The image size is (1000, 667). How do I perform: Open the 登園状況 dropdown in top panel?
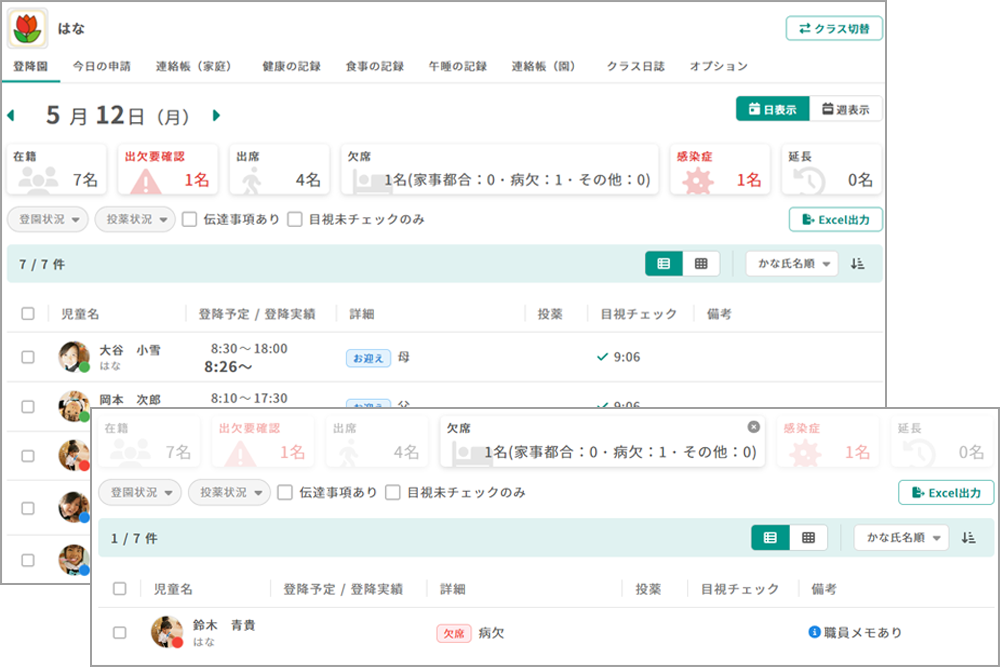(x=48, y=219)
